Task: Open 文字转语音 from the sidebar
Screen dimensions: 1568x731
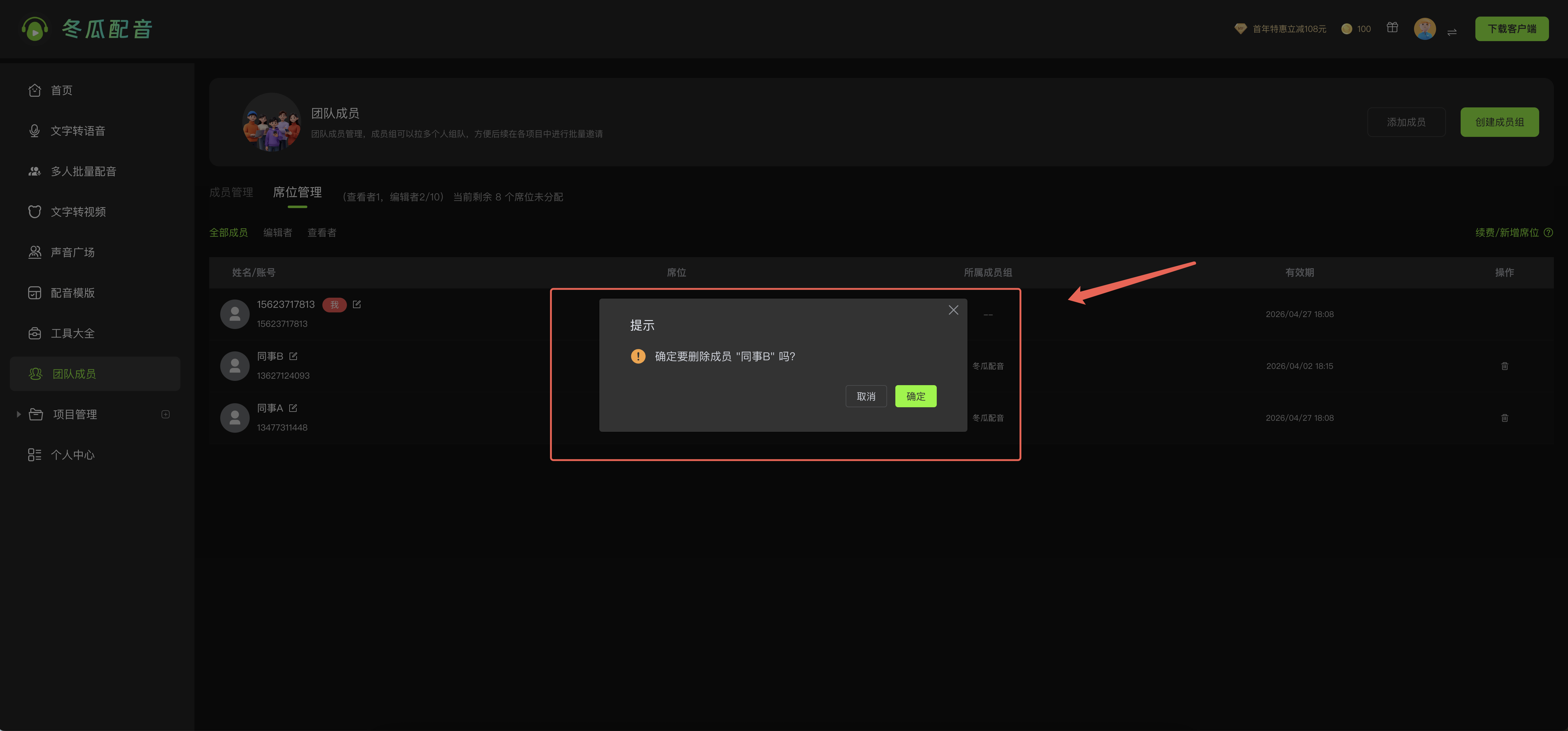Action: click(x=77, y=131)
